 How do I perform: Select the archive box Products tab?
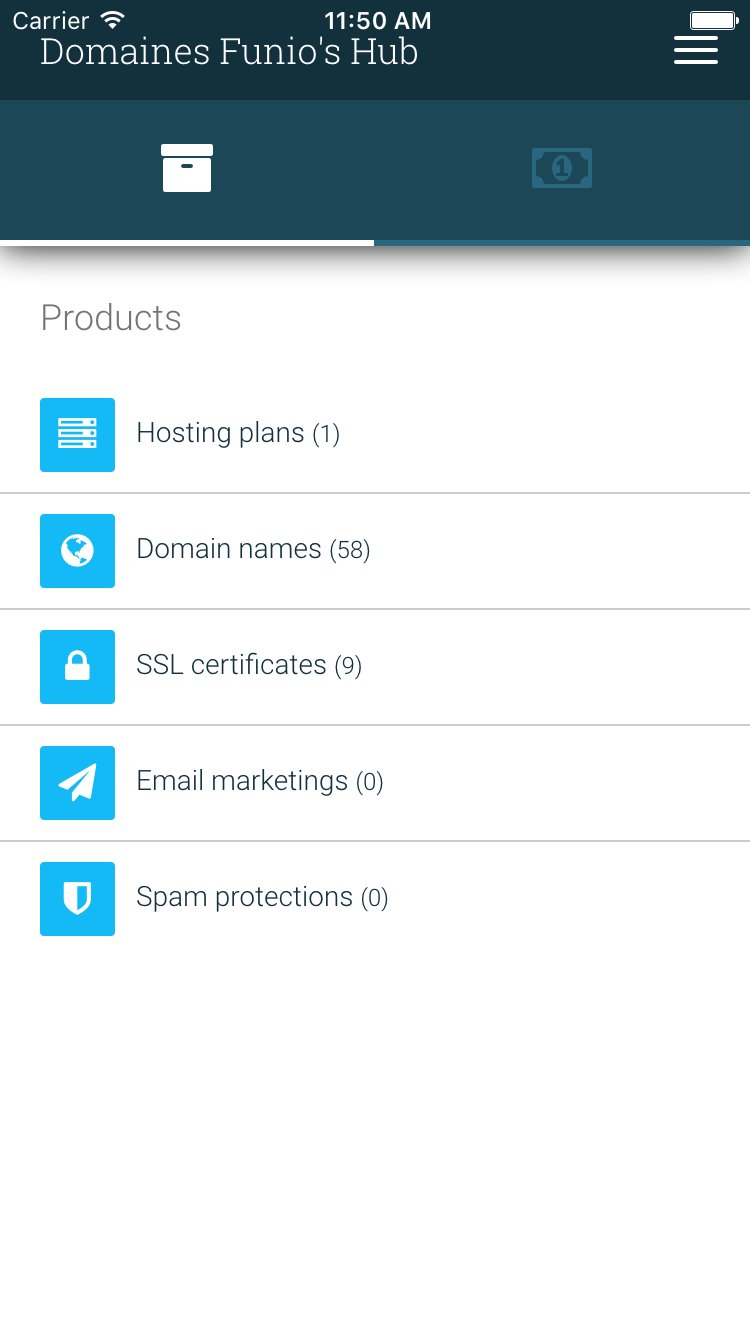point(187,168)
